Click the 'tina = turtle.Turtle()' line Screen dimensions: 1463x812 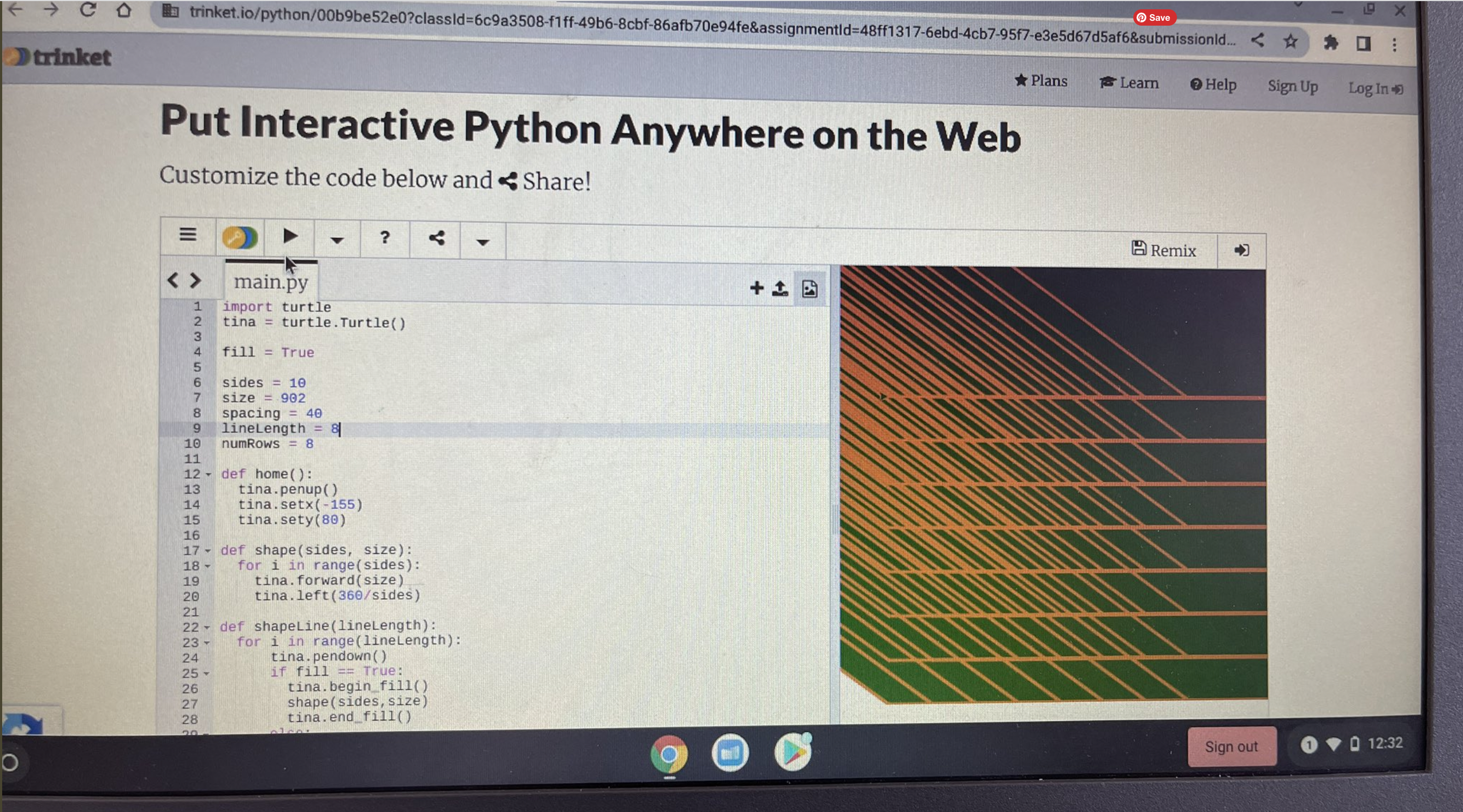coord(314,323)
